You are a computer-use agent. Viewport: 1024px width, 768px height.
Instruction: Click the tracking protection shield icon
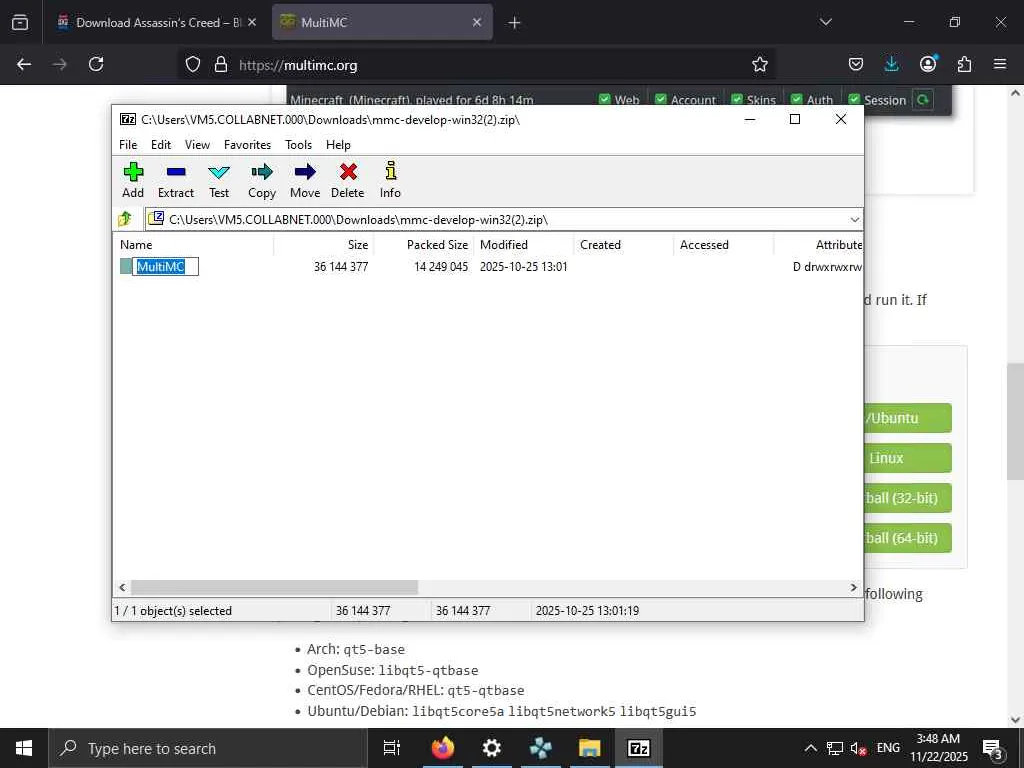(193, 64)
